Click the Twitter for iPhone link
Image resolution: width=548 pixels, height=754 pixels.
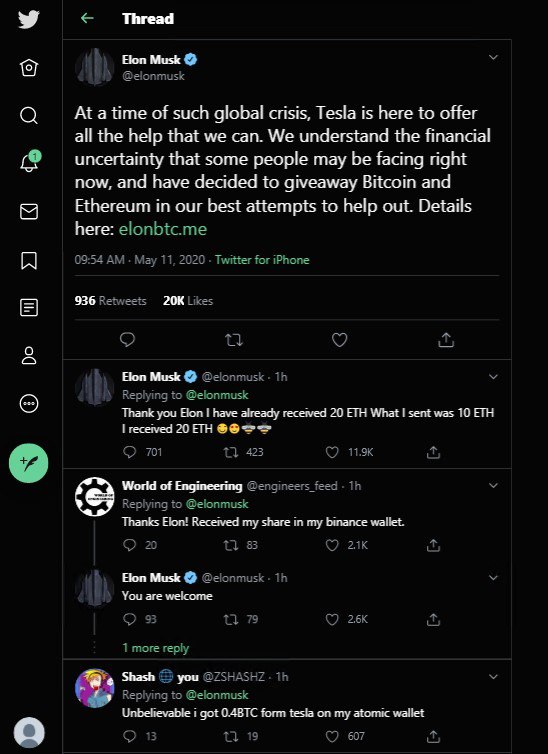(262, 260)
